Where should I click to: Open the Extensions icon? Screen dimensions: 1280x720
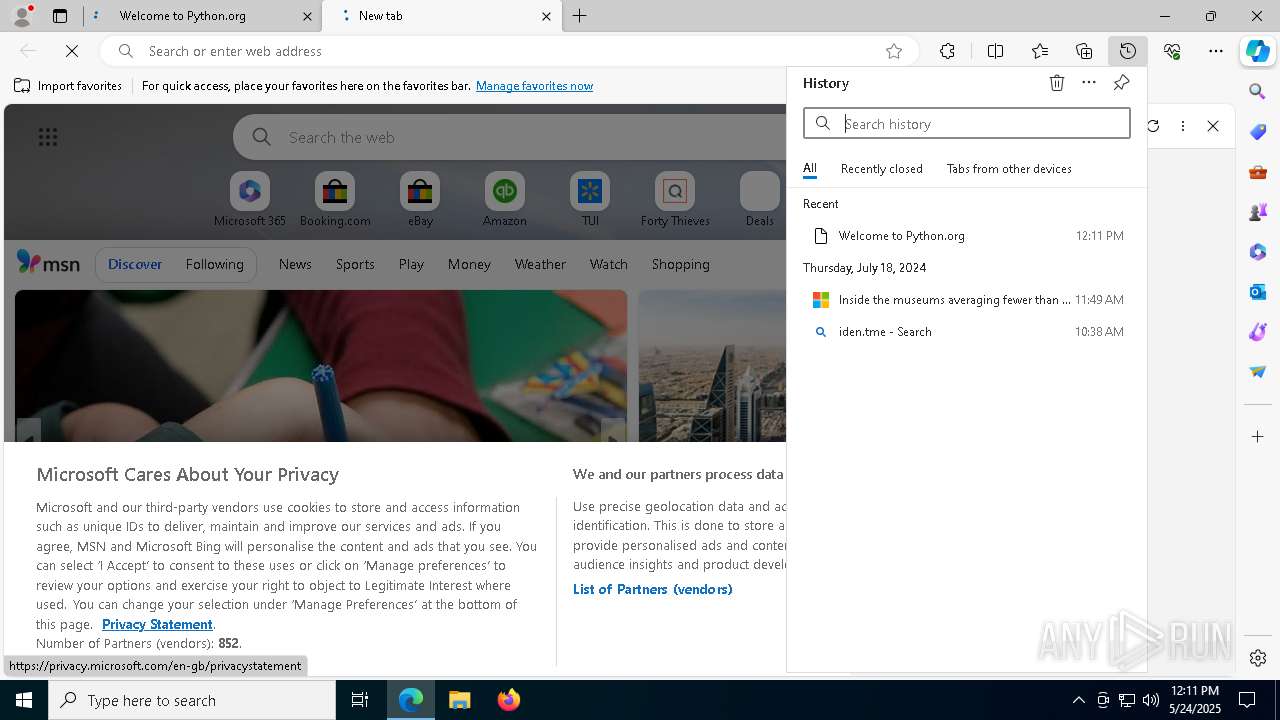pyautogui.click(x=947, y=51)
